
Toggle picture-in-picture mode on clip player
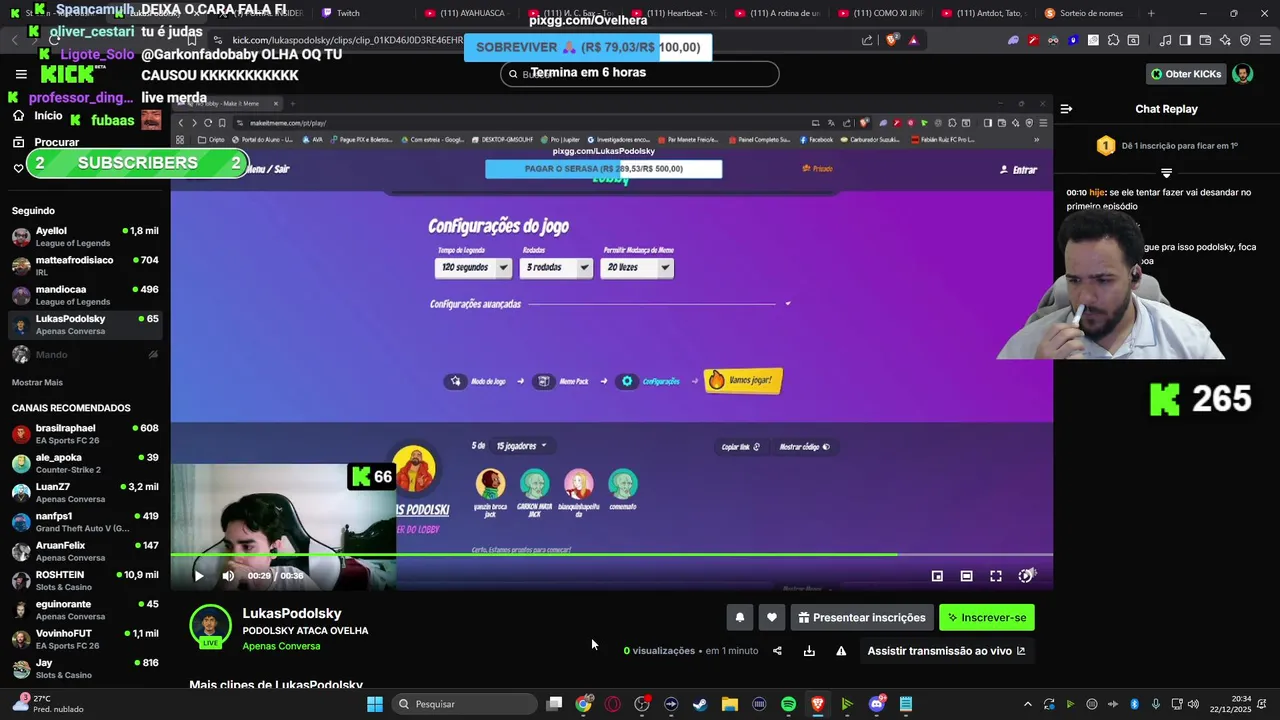937,576
